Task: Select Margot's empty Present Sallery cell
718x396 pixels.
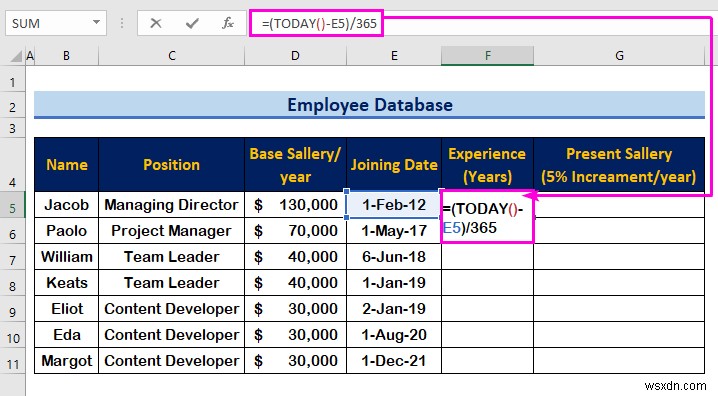Action: 619,361
